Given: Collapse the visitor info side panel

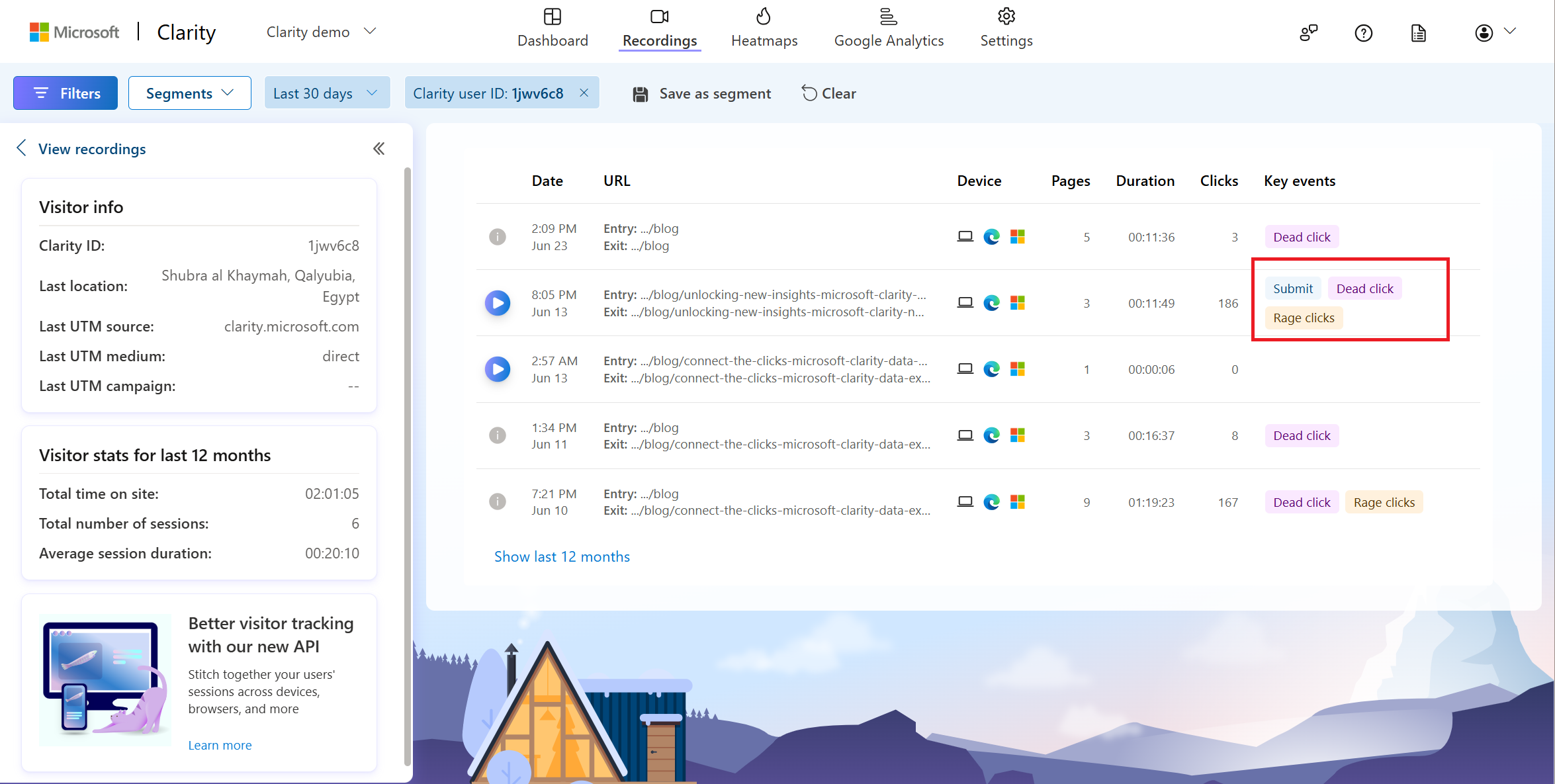Looking at the screenshot, I should point(378,149).
